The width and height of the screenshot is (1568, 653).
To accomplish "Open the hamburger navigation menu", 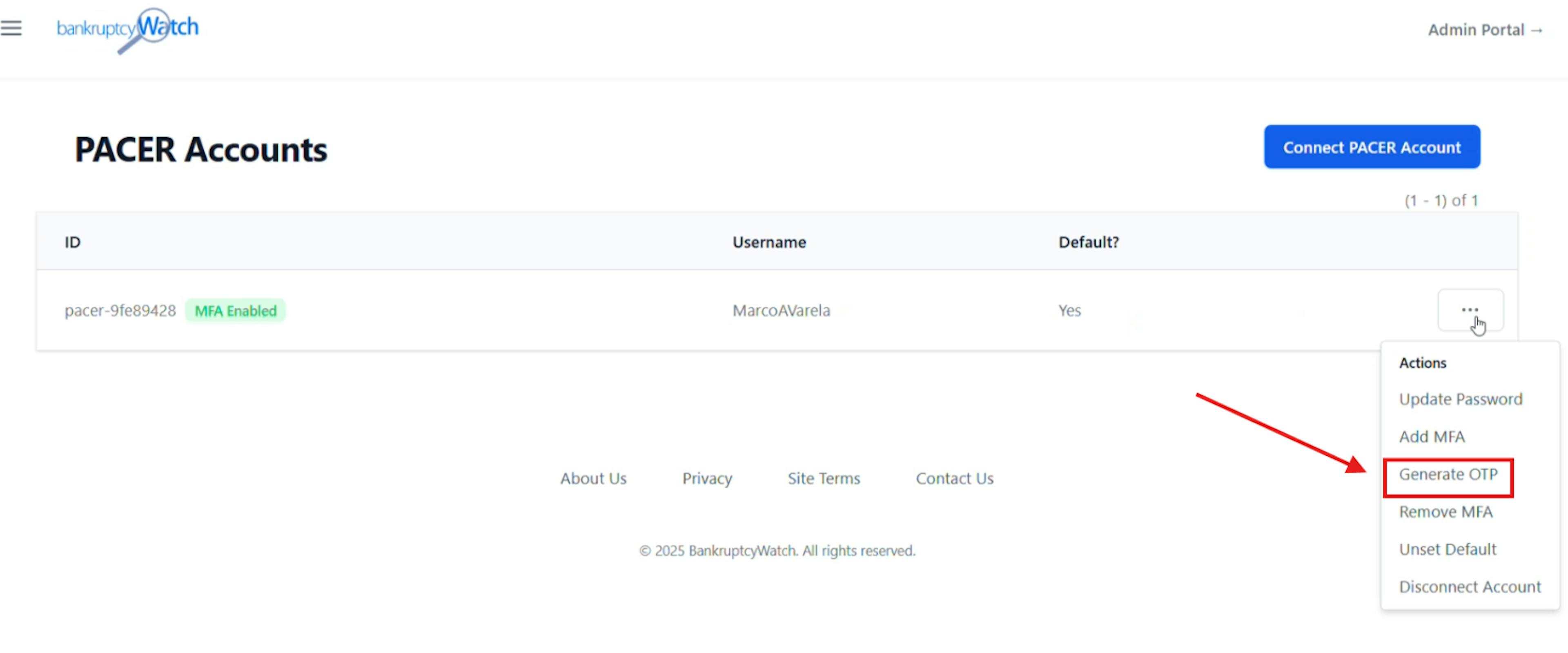I will [x=11, y=28].
